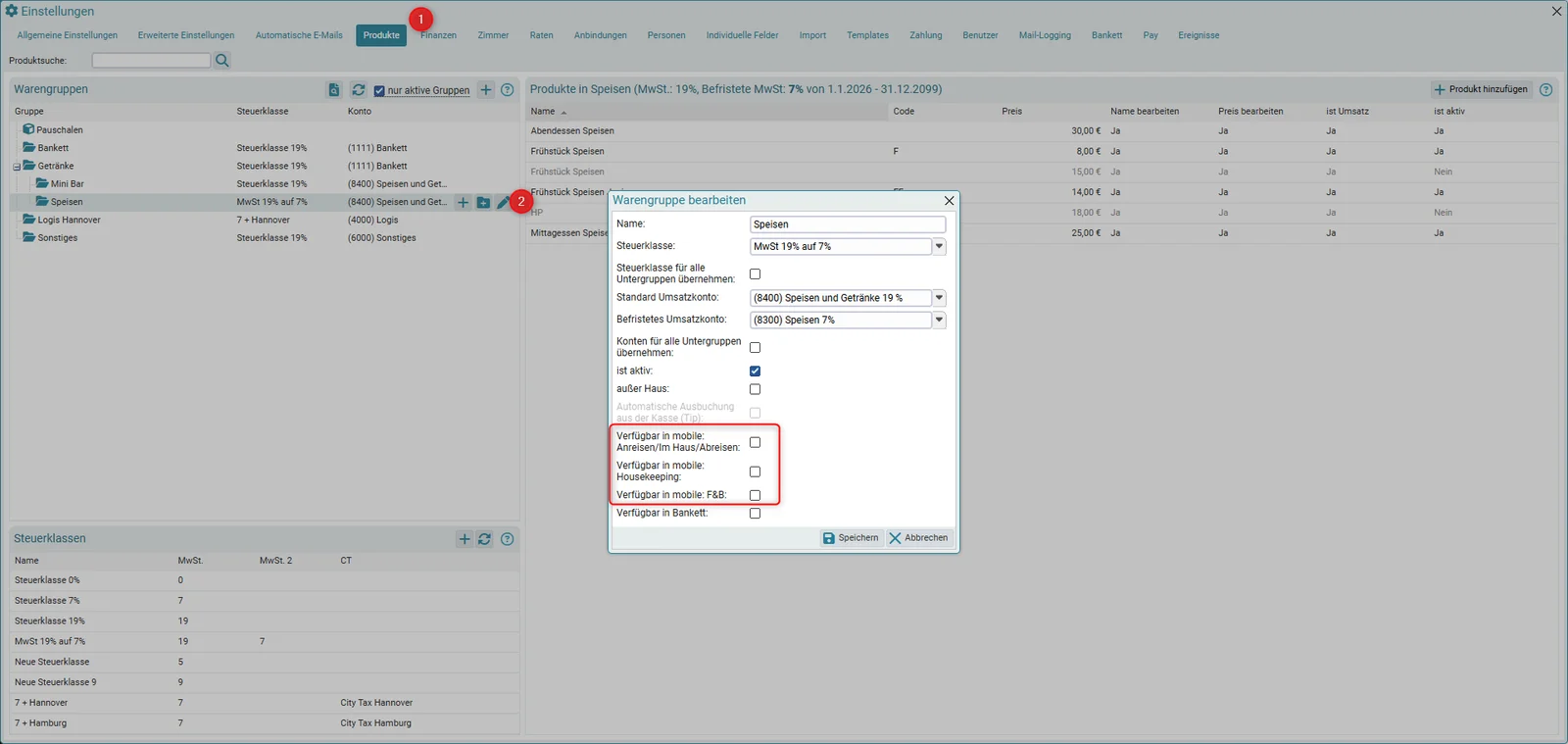This screenshot has width=1568, height=744.
Task: Collapse the Getränke tree node
Action: coord(17,167)
